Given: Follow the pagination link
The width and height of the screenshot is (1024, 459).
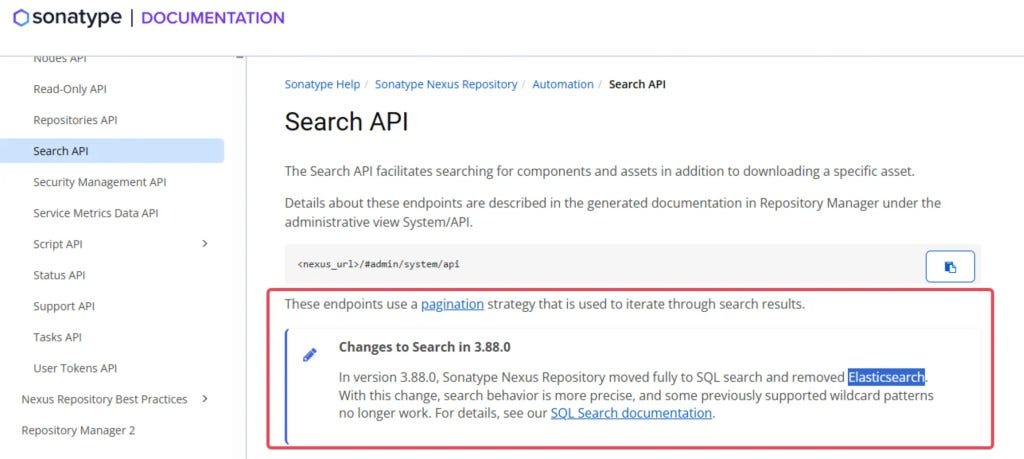Looking at the screenshot, I should pos(453,304).
